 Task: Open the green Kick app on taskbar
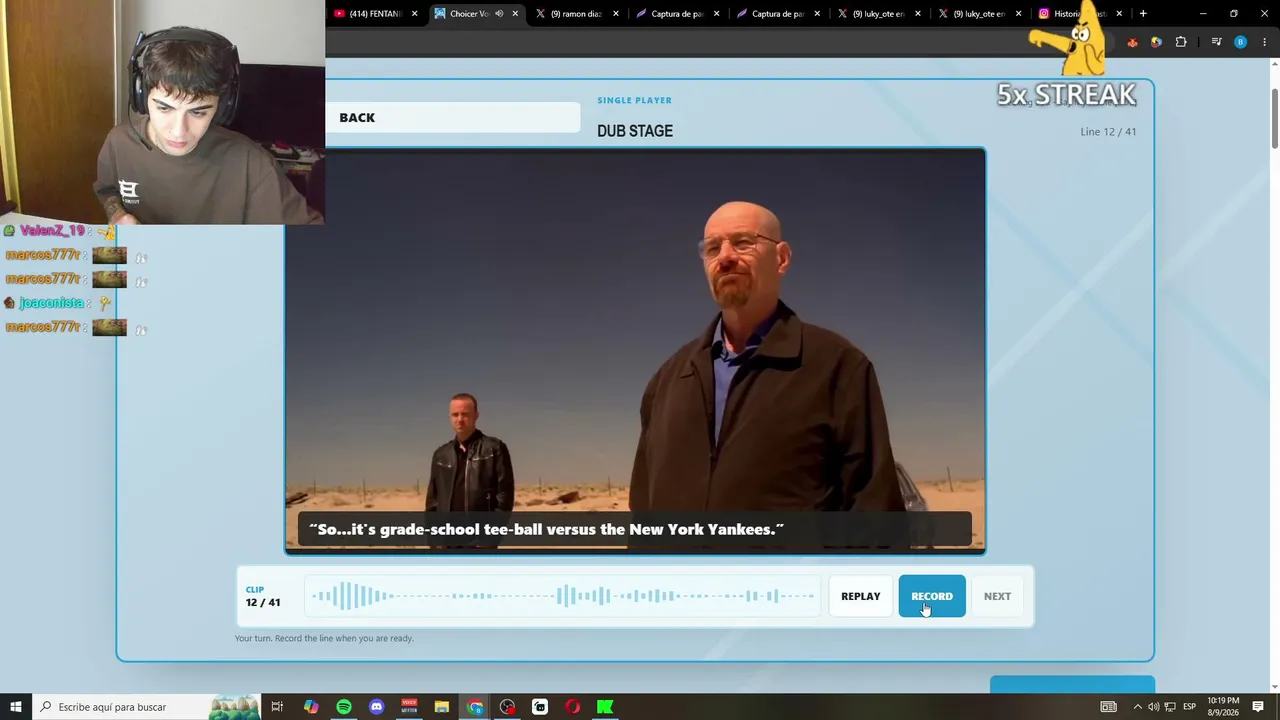pyautogui.click(x=605, y=707)
